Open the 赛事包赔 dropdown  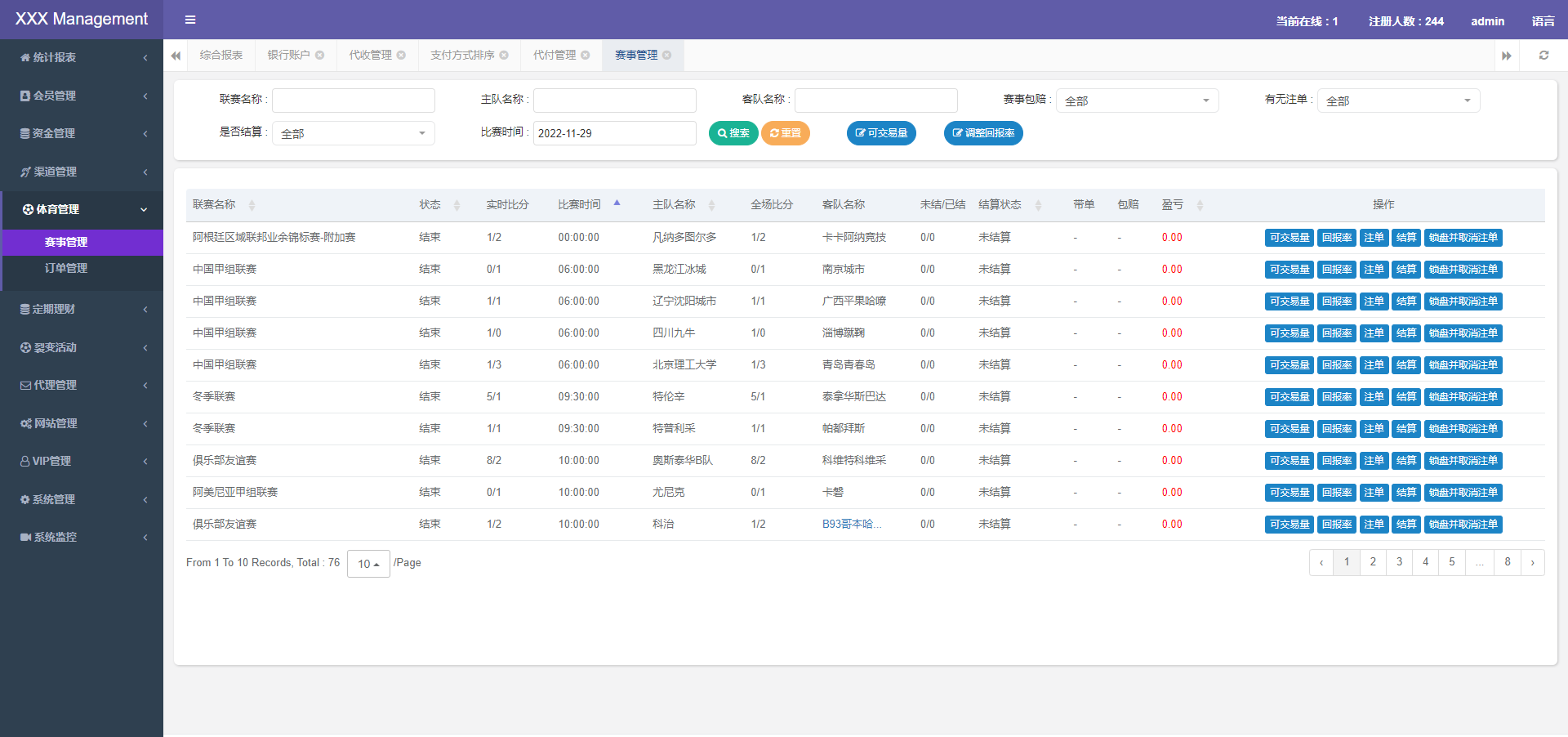tap(1137, 100)
